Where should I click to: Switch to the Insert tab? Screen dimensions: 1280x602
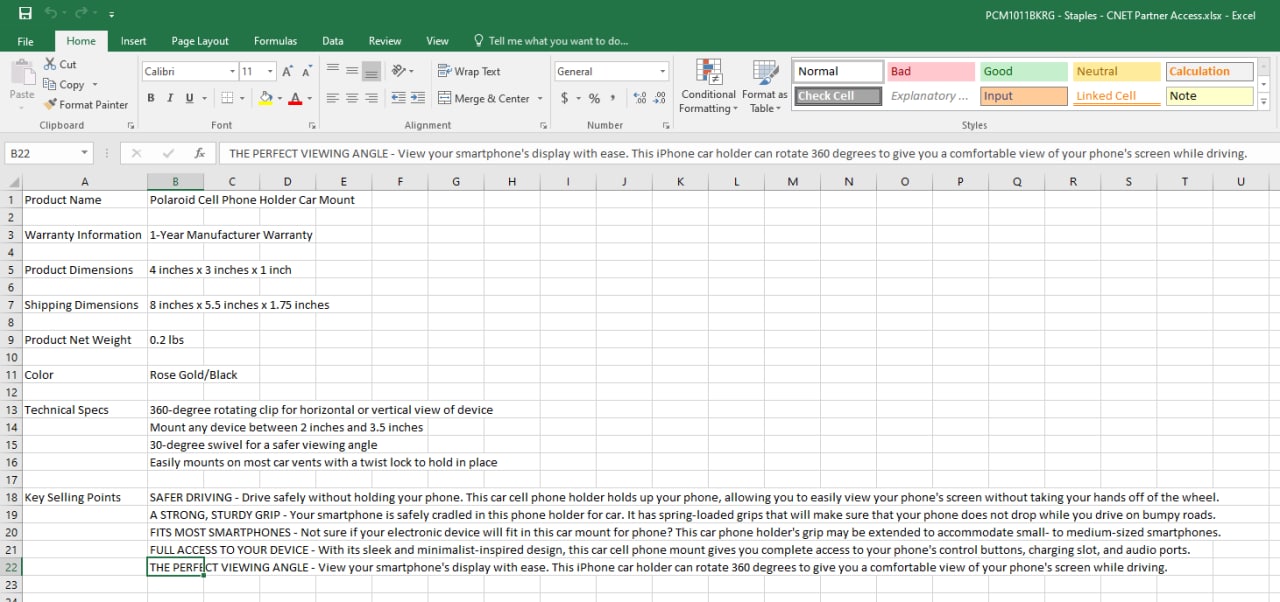pyautogui.click(x=133, y=41)
